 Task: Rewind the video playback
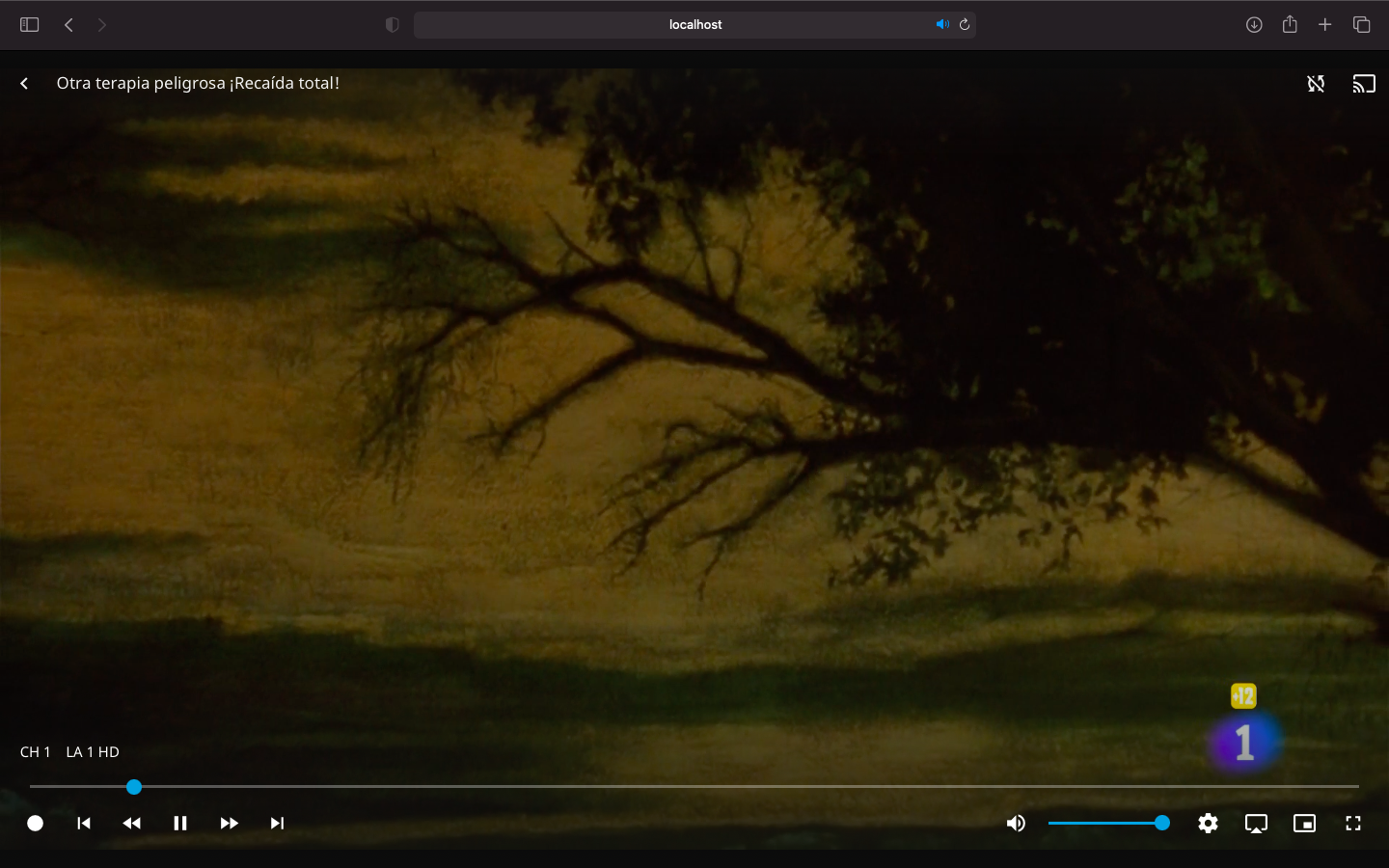[132, 823]
